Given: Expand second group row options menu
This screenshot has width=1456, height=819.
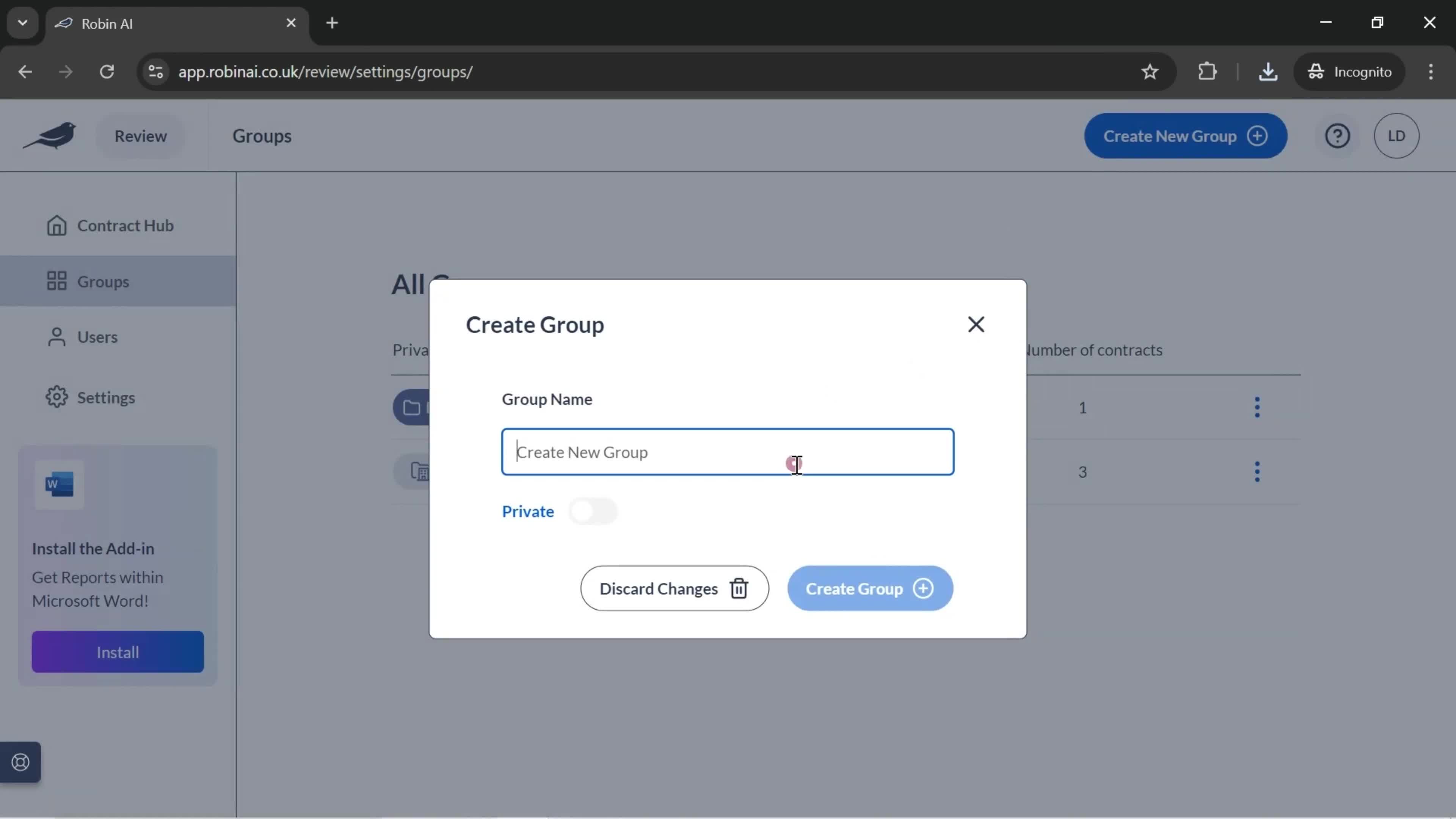Looking at the screenshot, I should 1258,471.
